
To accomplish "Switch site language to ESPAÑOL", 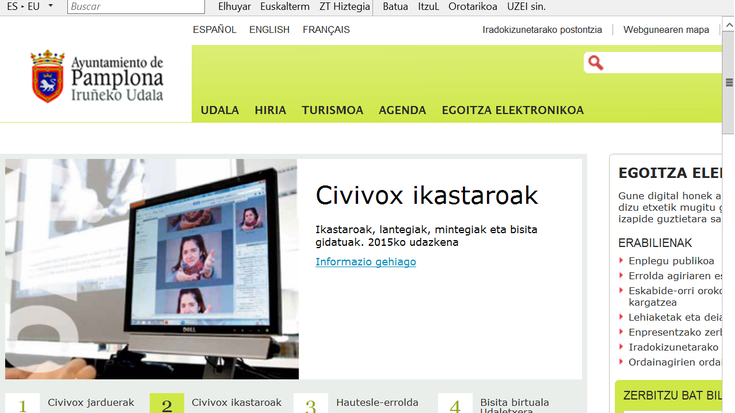I will coord(214,30).
